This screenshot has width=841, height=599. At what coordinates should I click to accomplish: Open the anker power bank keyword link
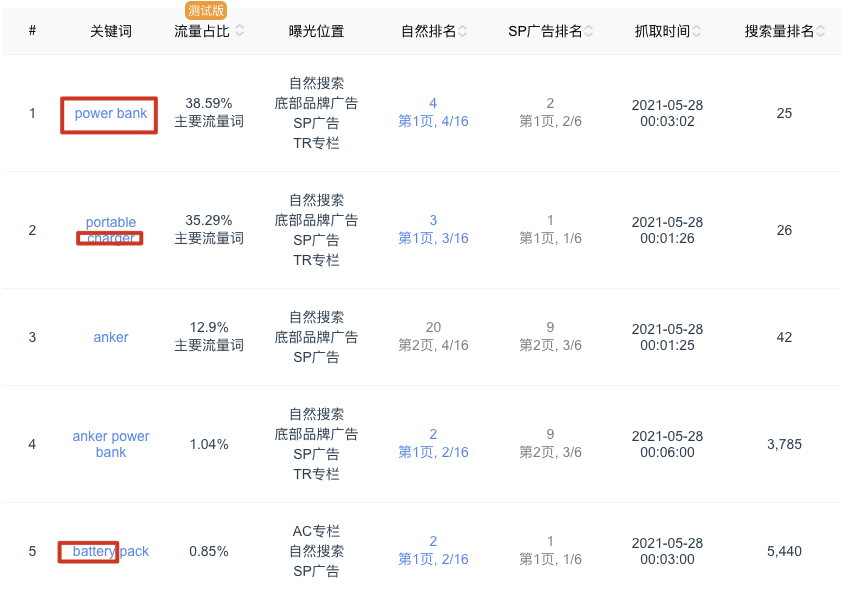(110, 444)
